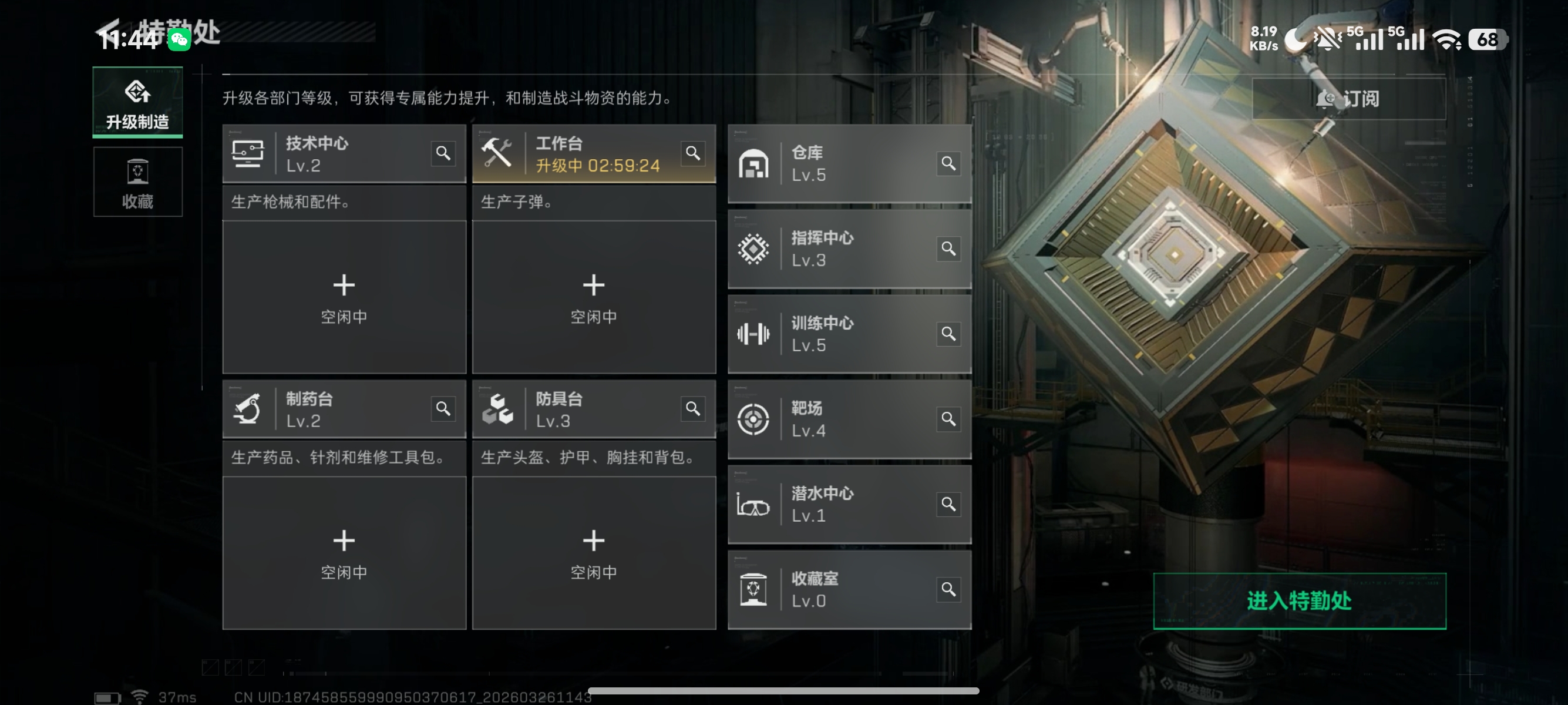Tap the 订阅 subscribe button

[x=1348, y=99]
